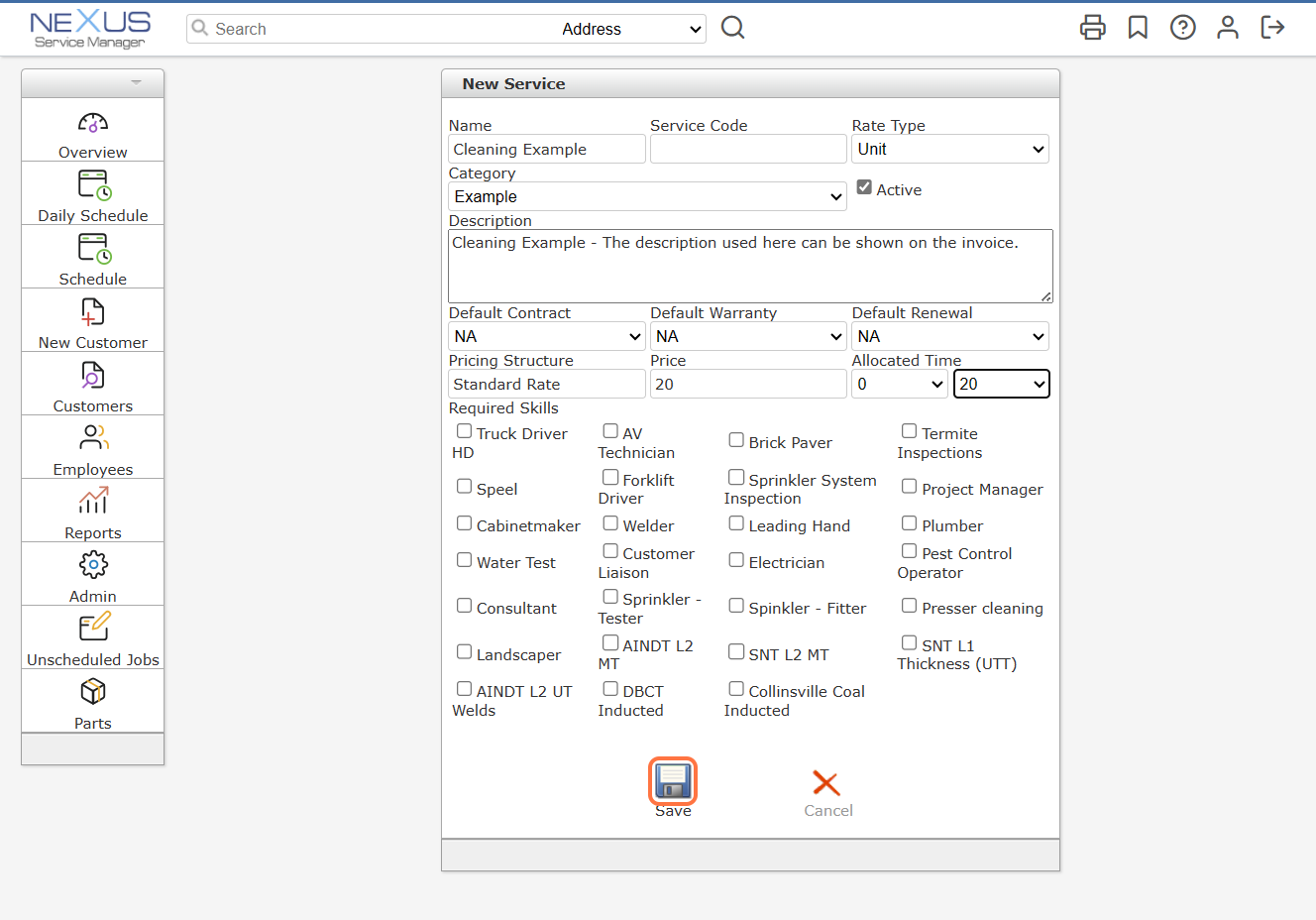
Task: Open the Reports chart icon
Action: tap(93, 501)
